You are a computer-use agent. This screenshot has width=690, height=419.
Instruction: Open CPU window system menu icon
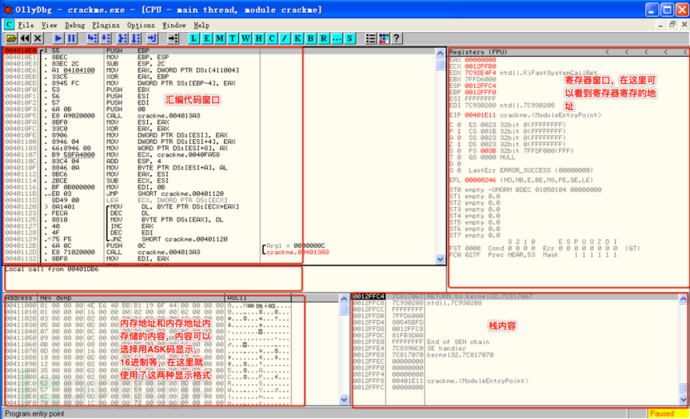[9, 25]
